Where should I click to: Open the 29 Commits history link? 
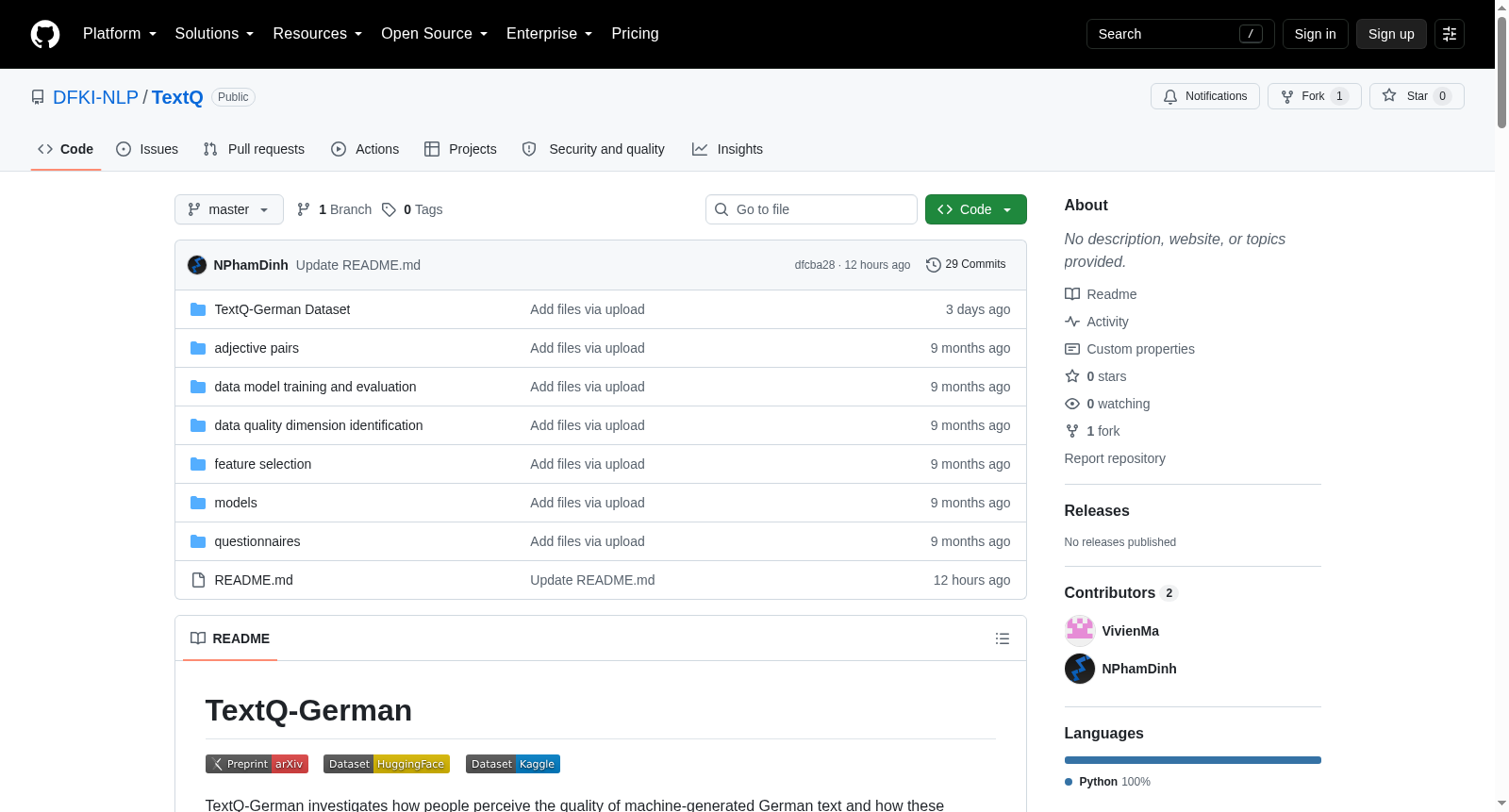(x=966, y=265)
